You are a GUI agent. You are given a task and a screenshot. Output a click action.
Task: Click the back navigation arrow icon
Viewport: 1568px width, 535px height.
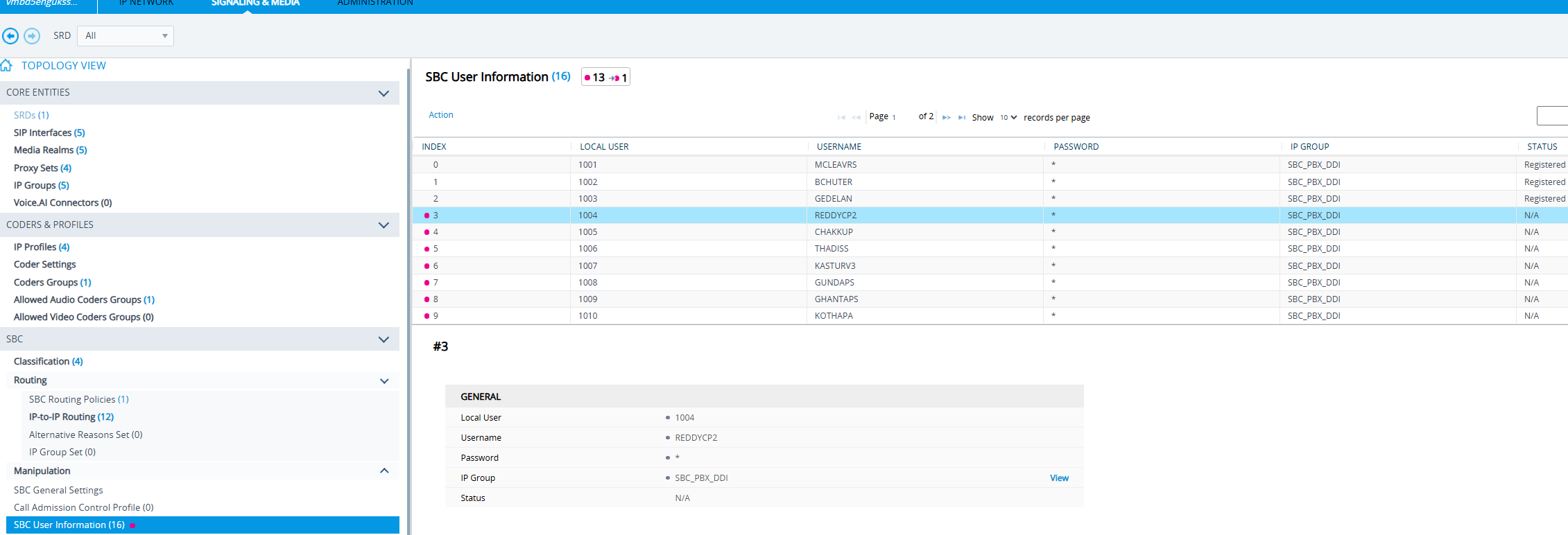[x=10, y=35]
